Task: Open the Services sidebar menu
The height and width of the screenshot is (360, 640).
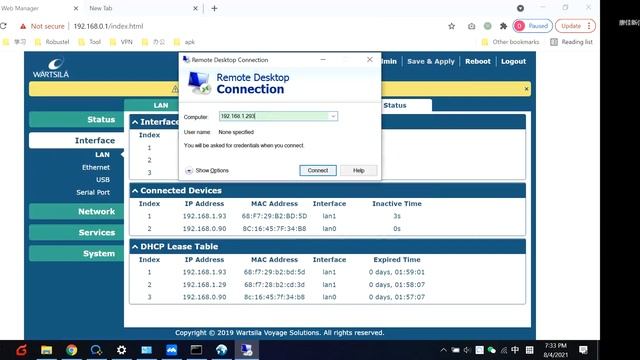Action: pos(76,232)
